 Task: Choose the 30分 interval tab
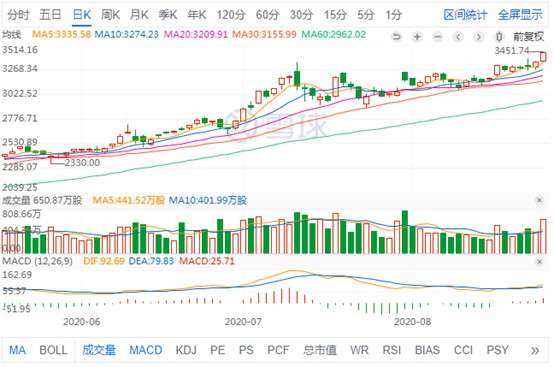pos(301,15)
